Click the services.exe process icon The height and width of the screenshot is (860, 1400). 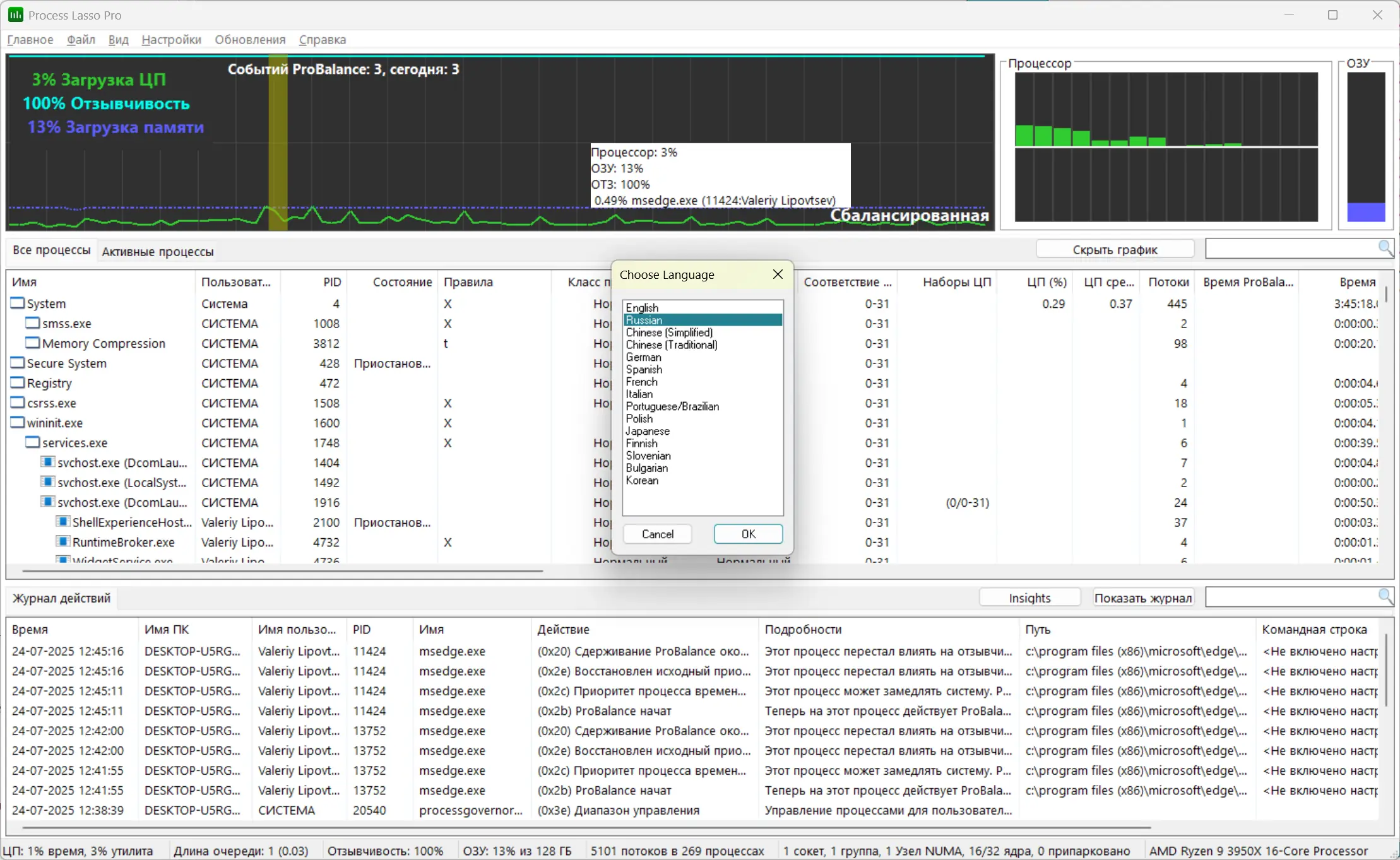point(33,442)
